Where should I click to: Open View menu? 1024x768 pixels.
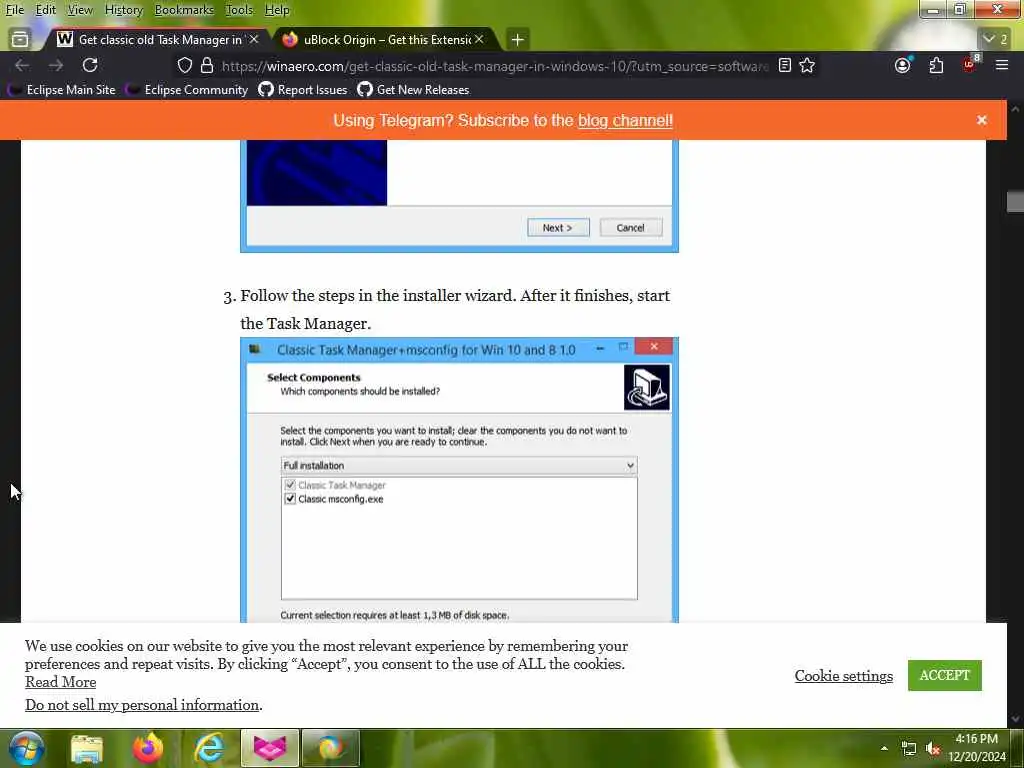pyautogui.click(x=80, y=10)
